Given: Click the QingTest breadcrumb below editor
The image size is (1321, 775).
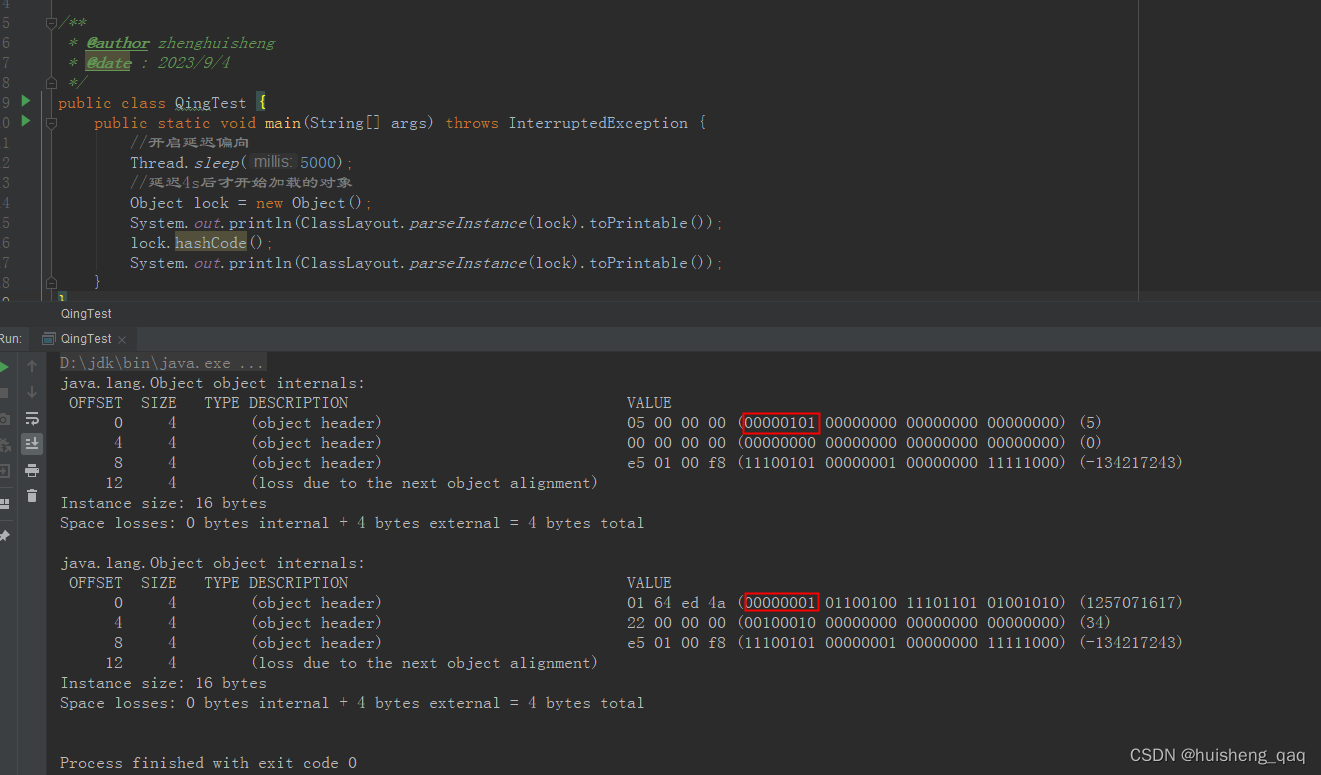Looking at the screenshot, I should (86, 314).
